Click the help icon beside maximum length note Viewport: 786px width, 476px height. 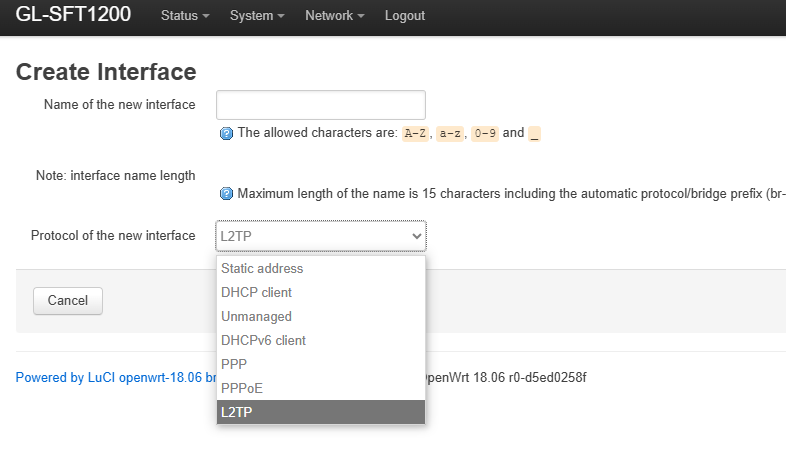(226, 194)
